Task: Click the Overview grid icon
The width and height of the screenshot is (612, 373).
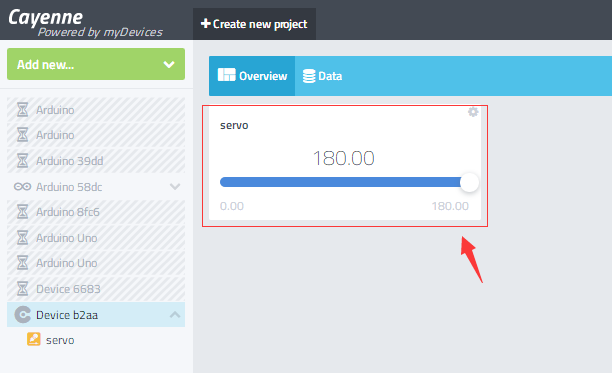Action: pos(226,75)
